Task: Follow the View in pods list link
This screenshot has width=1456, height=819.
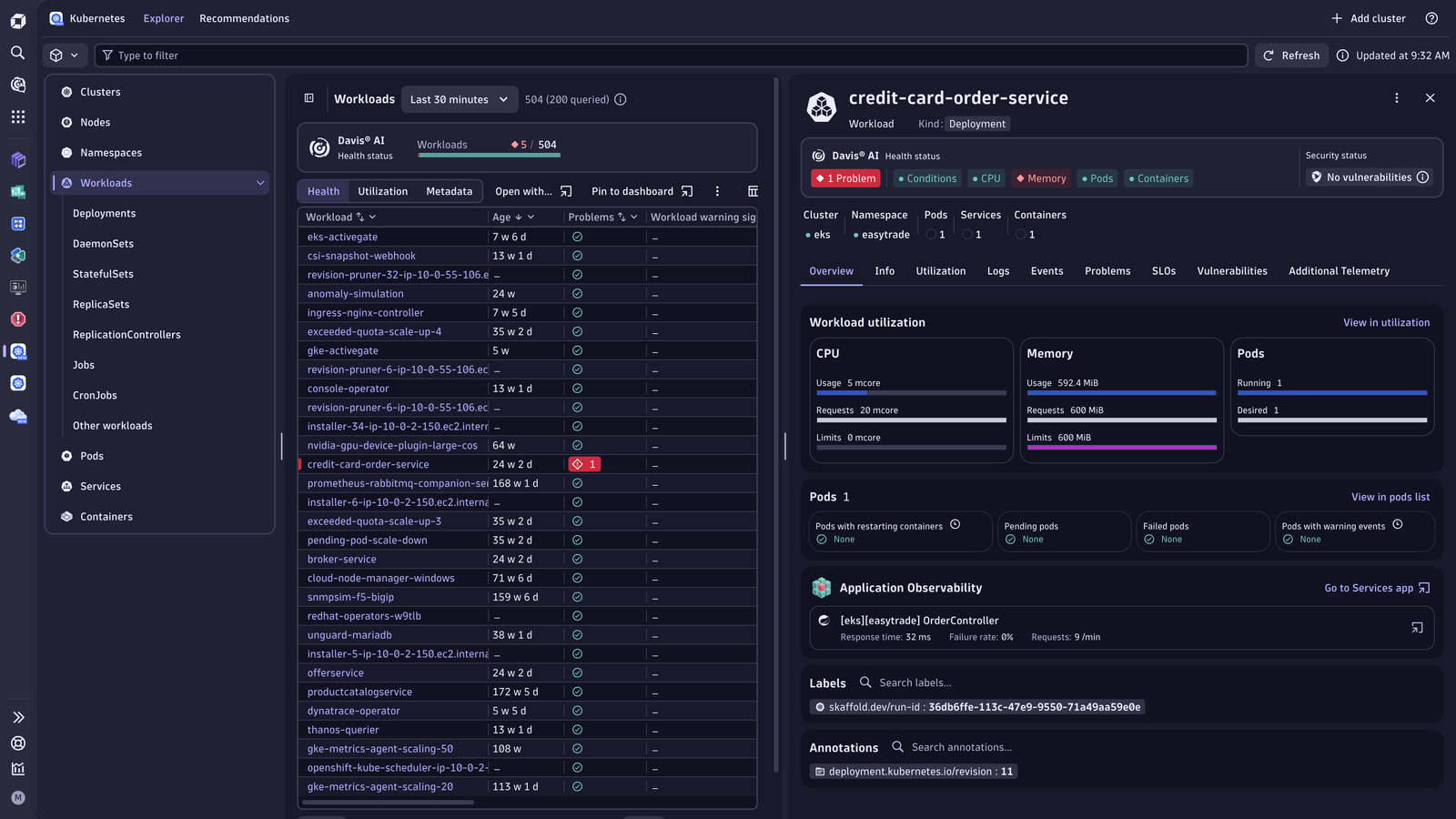Action: point(1390,497)
